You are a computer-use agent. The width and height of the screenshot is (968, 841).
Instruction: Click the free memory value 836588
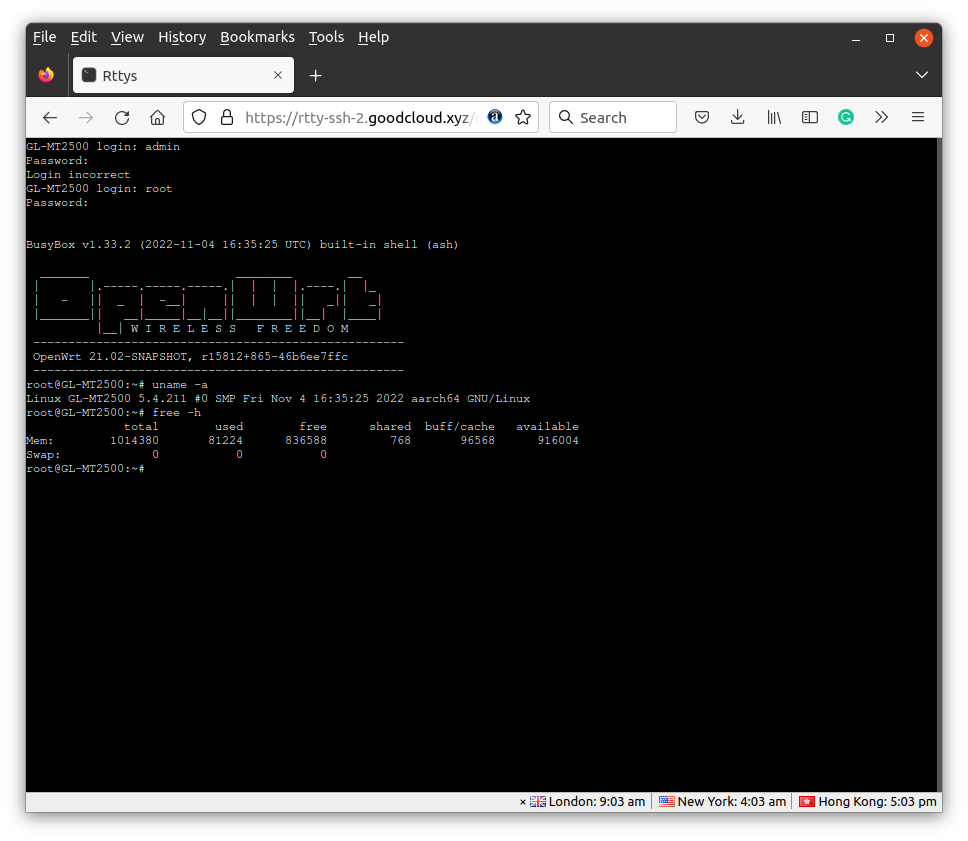tap(306, 441)
